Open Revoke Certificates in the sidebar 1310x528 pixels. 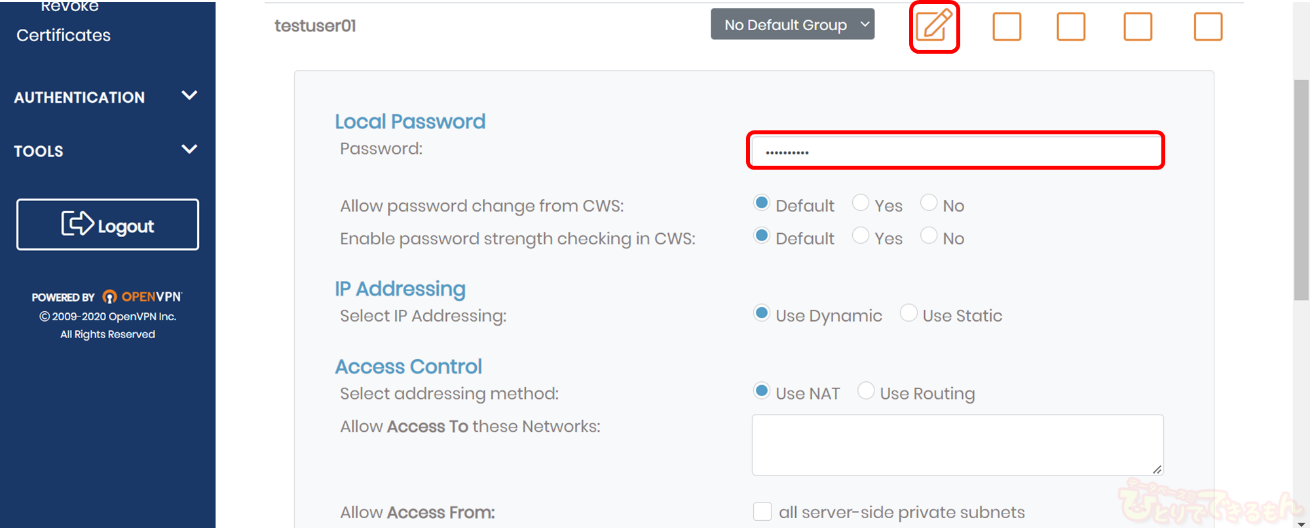(64, 35)
